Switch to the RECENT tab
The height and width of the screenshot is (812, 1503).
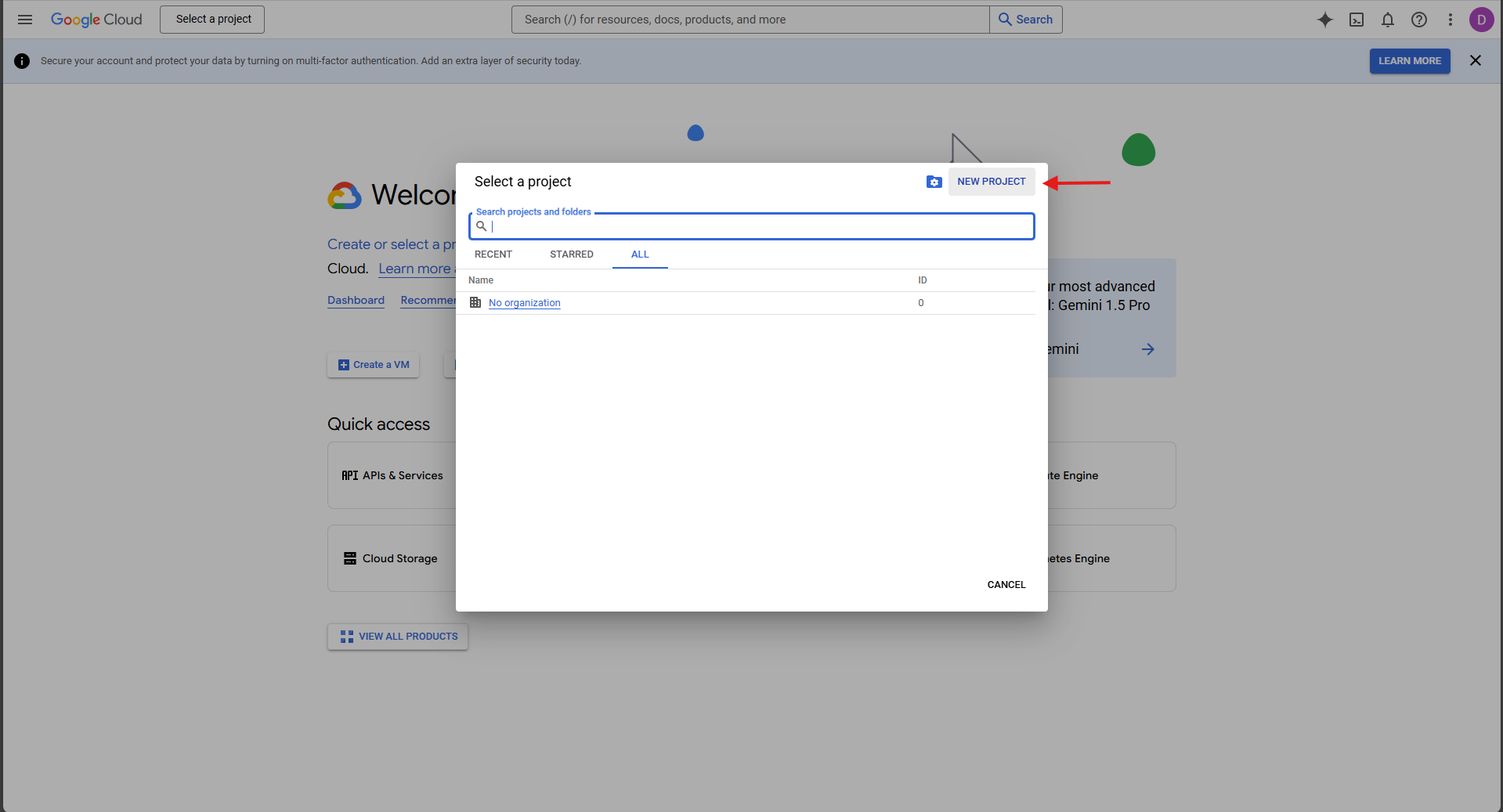(493, 254)
